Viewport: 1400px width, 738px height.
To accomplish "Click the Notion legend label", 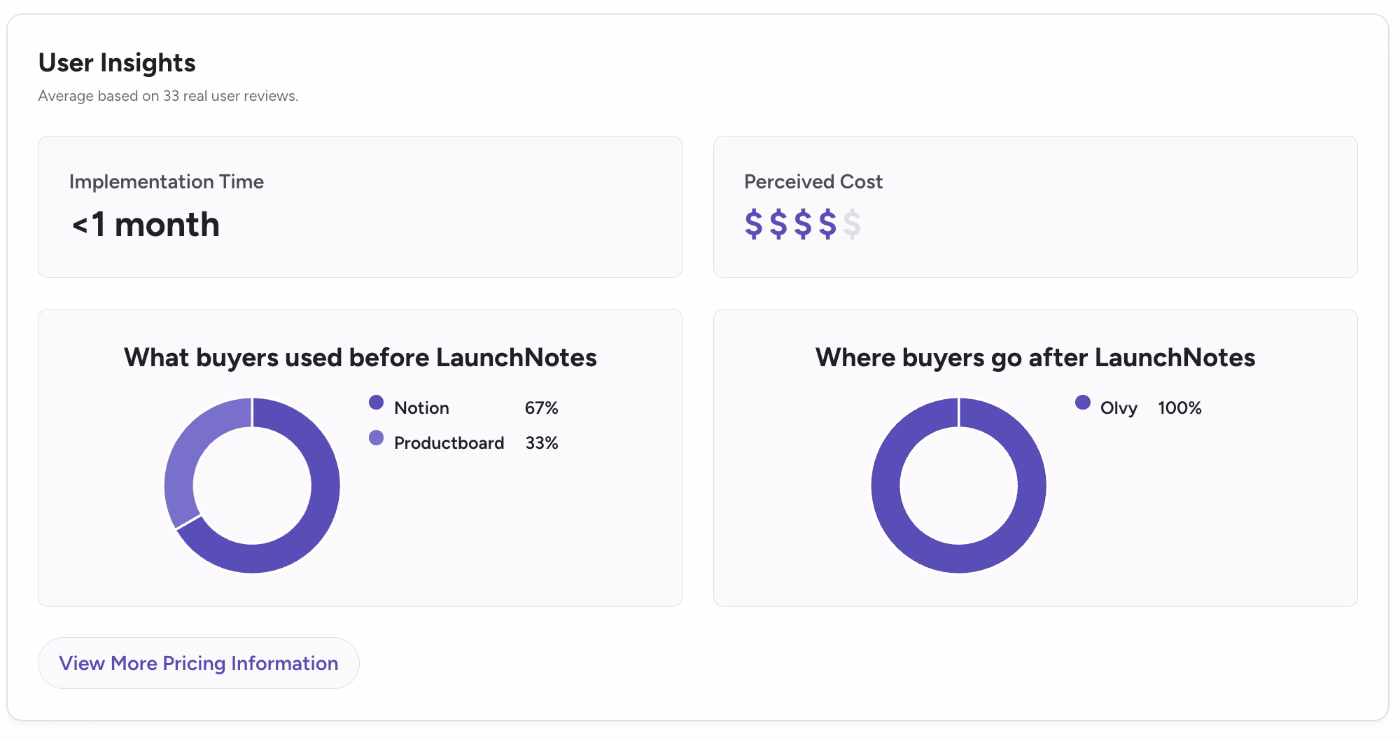I will tap(421, 408).
